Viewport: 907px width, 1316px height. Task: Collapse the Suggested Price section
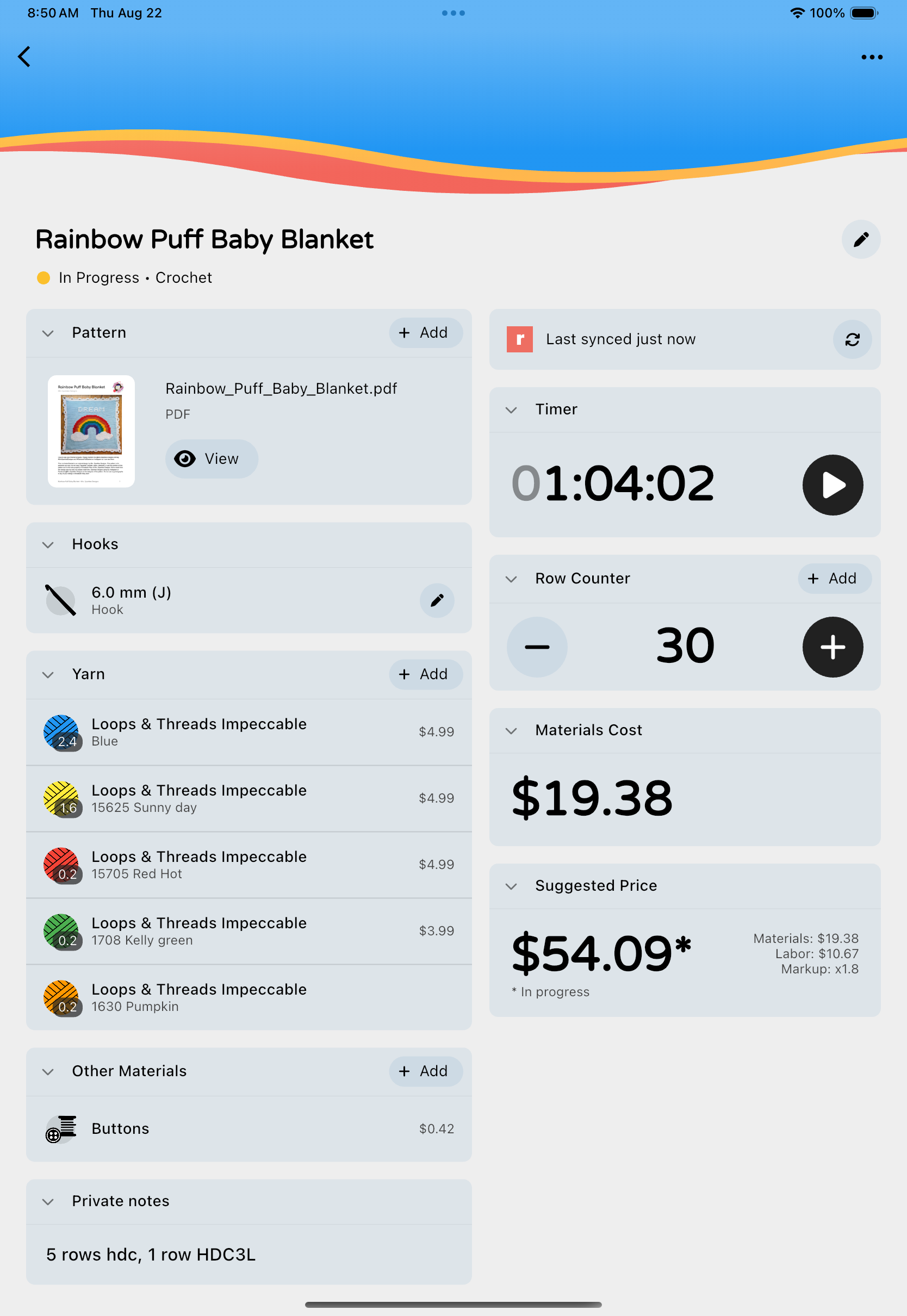coord(511,886)
